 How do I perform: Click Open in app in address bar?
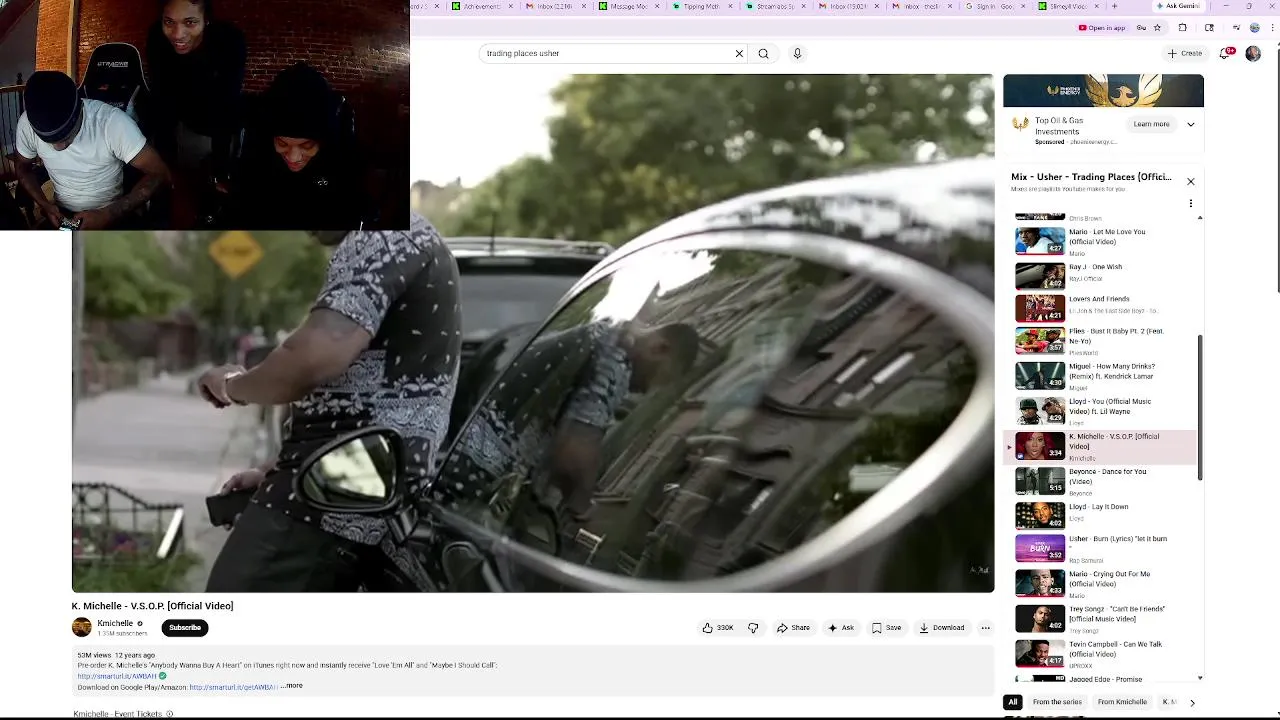point(1102,28)
